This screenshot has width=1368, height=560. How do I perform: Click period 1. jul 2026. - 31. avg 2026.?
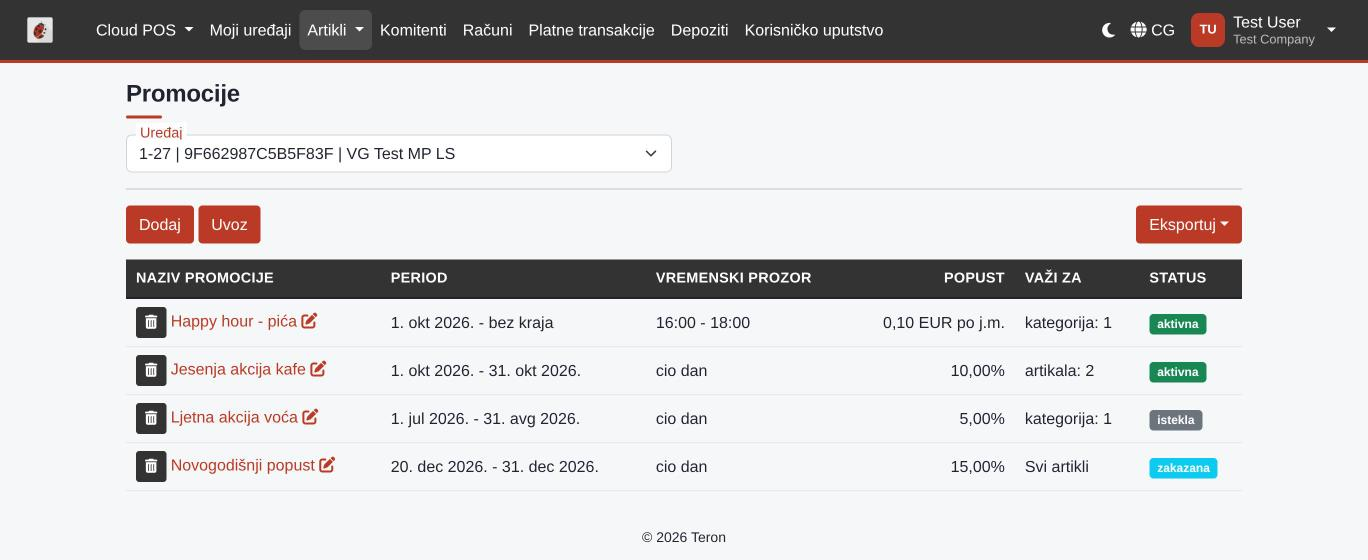pyautogui.click(x=486, y=419)
